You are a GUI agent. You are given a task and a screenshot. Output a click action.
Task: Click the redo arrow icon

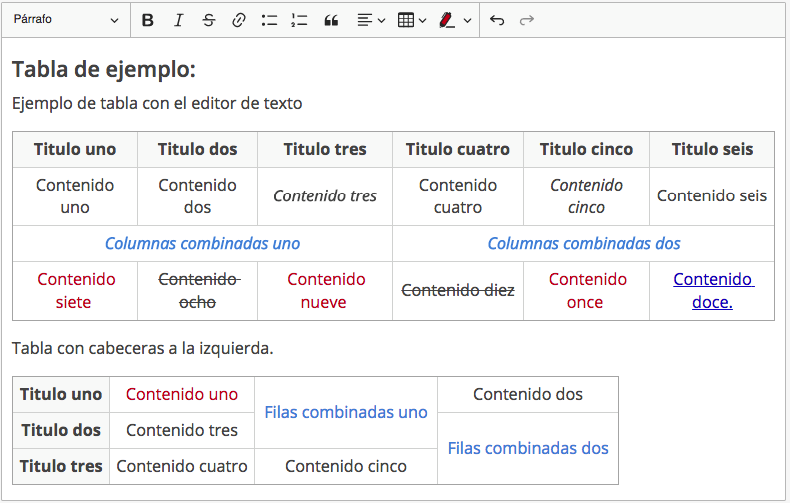click(x=527, y=20)
